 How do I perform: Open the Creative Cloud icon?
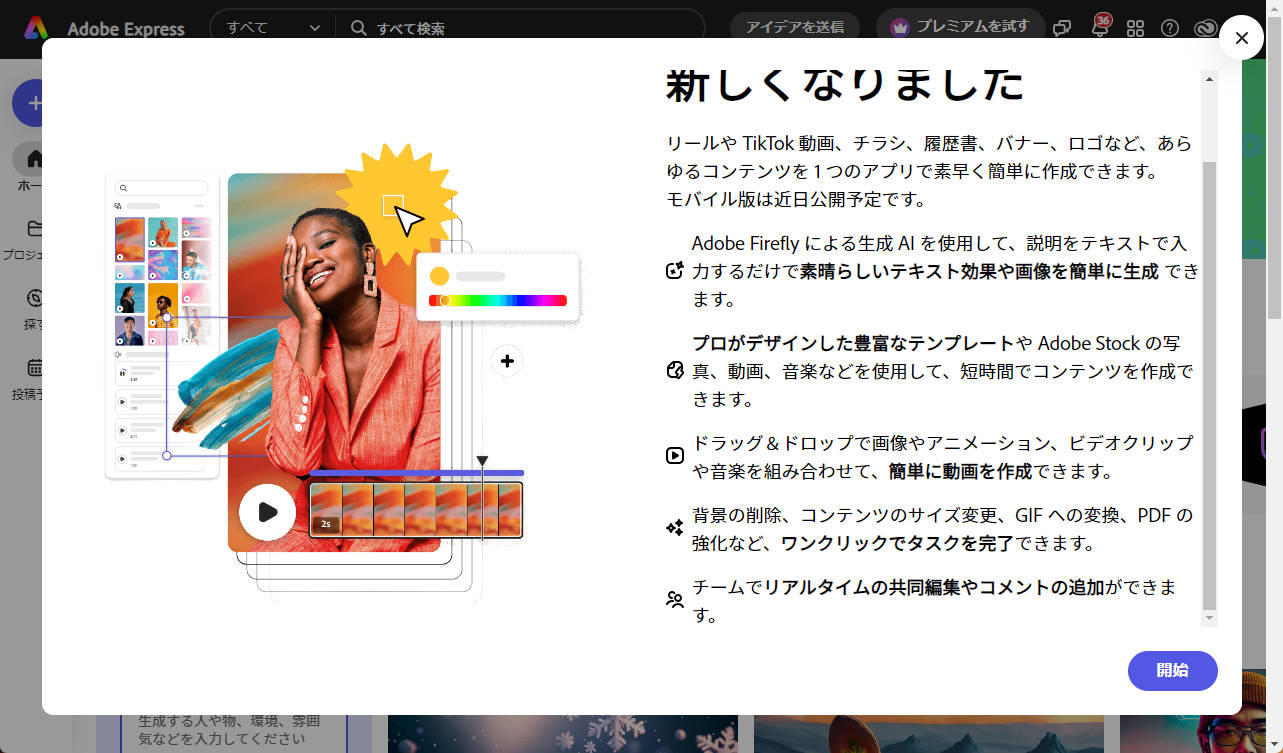click(1204, 28)
